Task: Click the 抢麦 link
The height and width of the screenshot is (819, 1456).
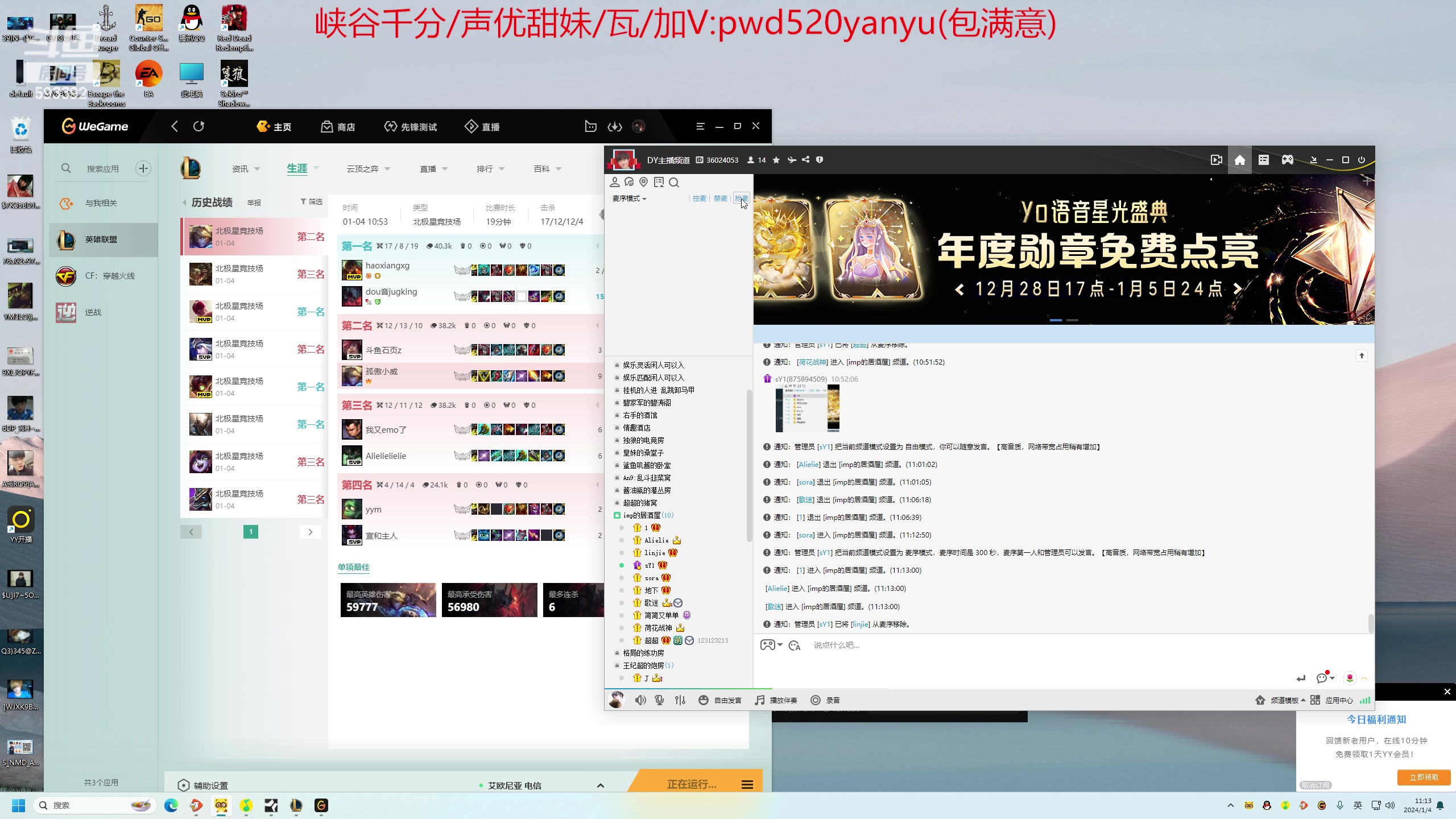Action: [741, 198]
